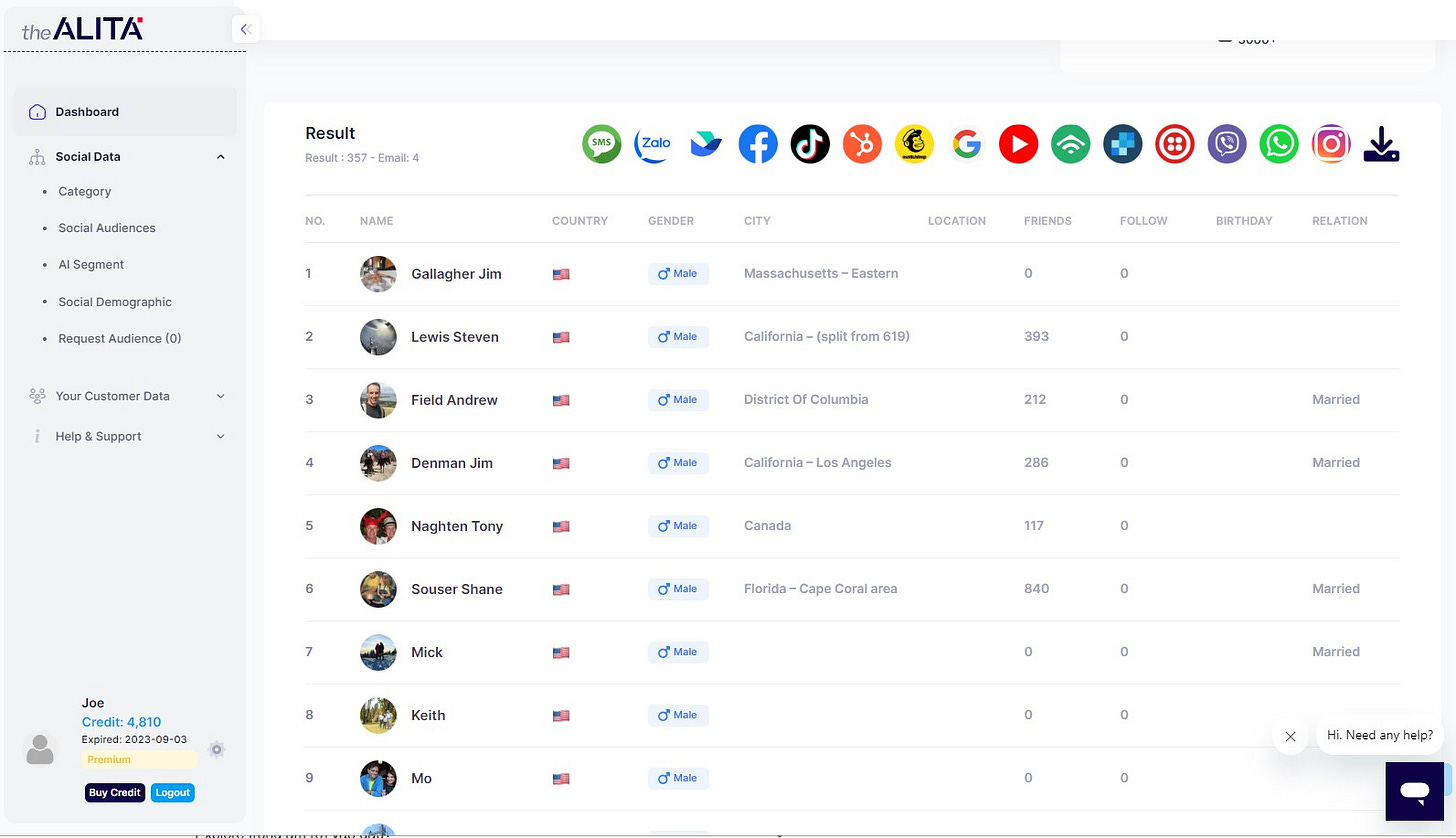
Task: Click the Instagram icon
Action: click(x=1331, y=145)
